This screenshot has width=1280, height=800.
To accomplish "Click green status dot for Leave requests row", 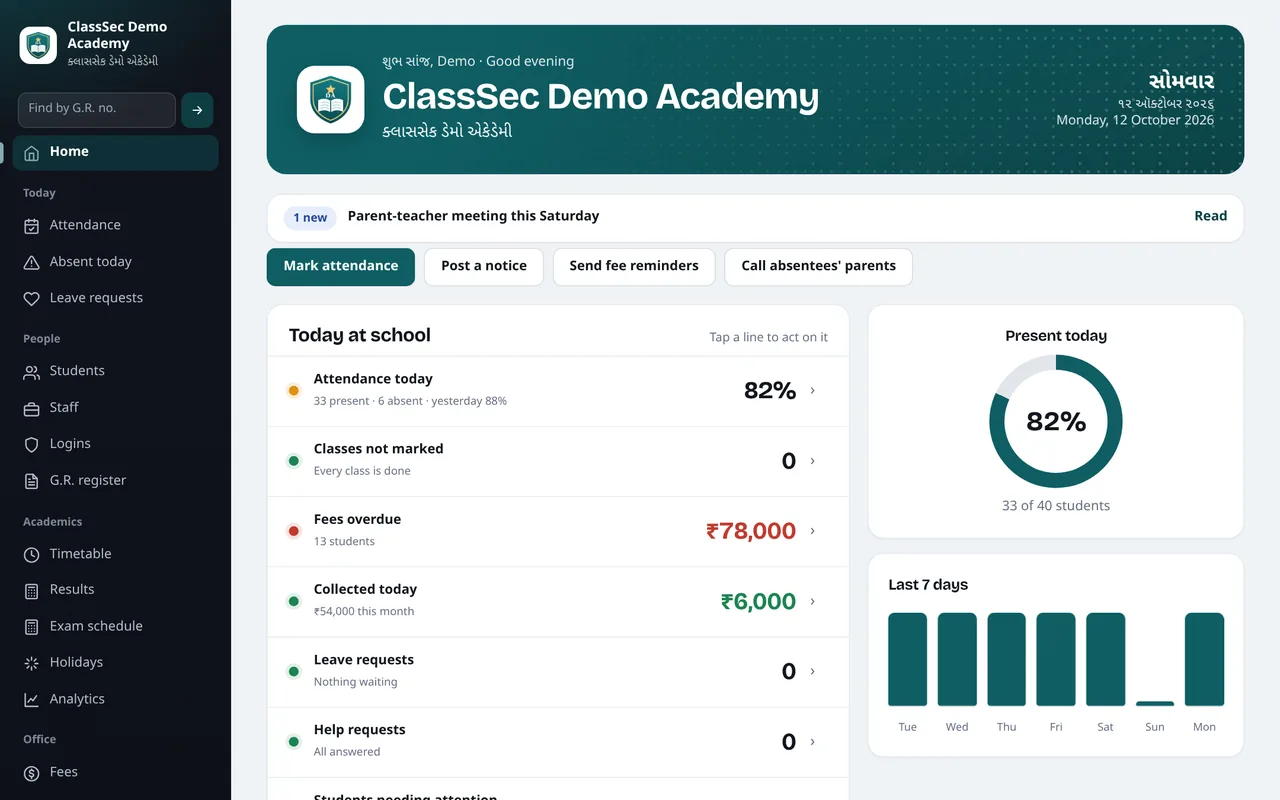I will click(294, 671).
